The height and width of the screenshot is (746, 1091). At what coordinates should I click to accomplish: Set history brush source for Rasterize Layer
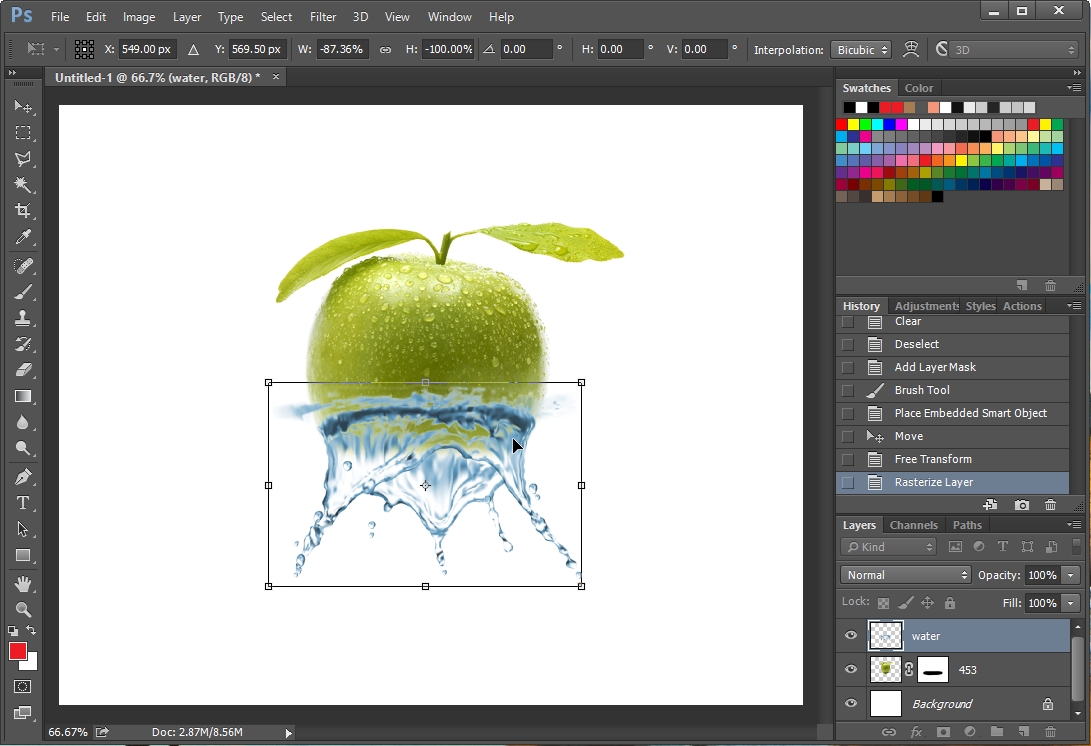pyautogui.click(x=847, y=482)
